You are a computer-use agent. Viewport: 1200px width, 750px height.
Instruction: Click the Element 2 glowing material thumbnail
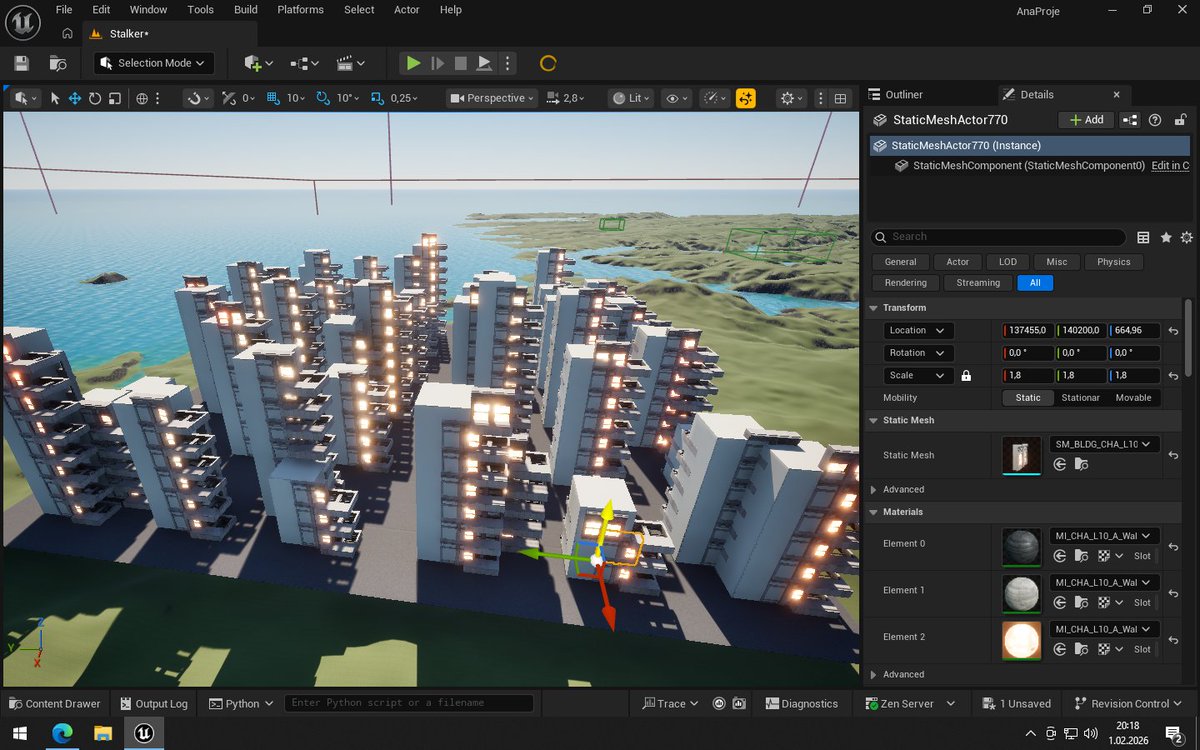(1021, 640)
